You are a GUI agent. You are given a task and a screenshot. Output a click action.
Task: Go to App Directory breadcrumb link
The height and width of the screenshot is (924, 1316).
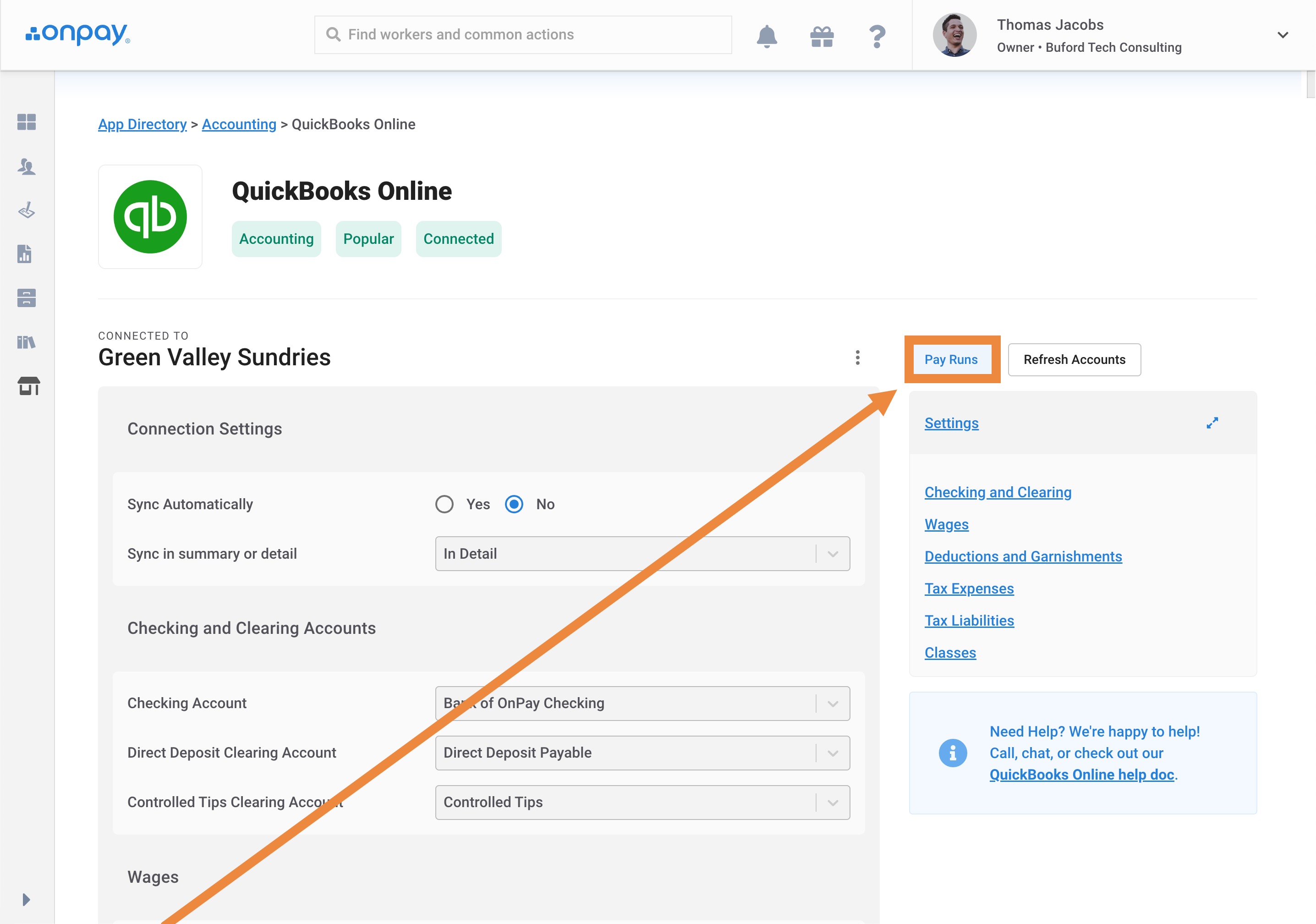tap(142, 124)
